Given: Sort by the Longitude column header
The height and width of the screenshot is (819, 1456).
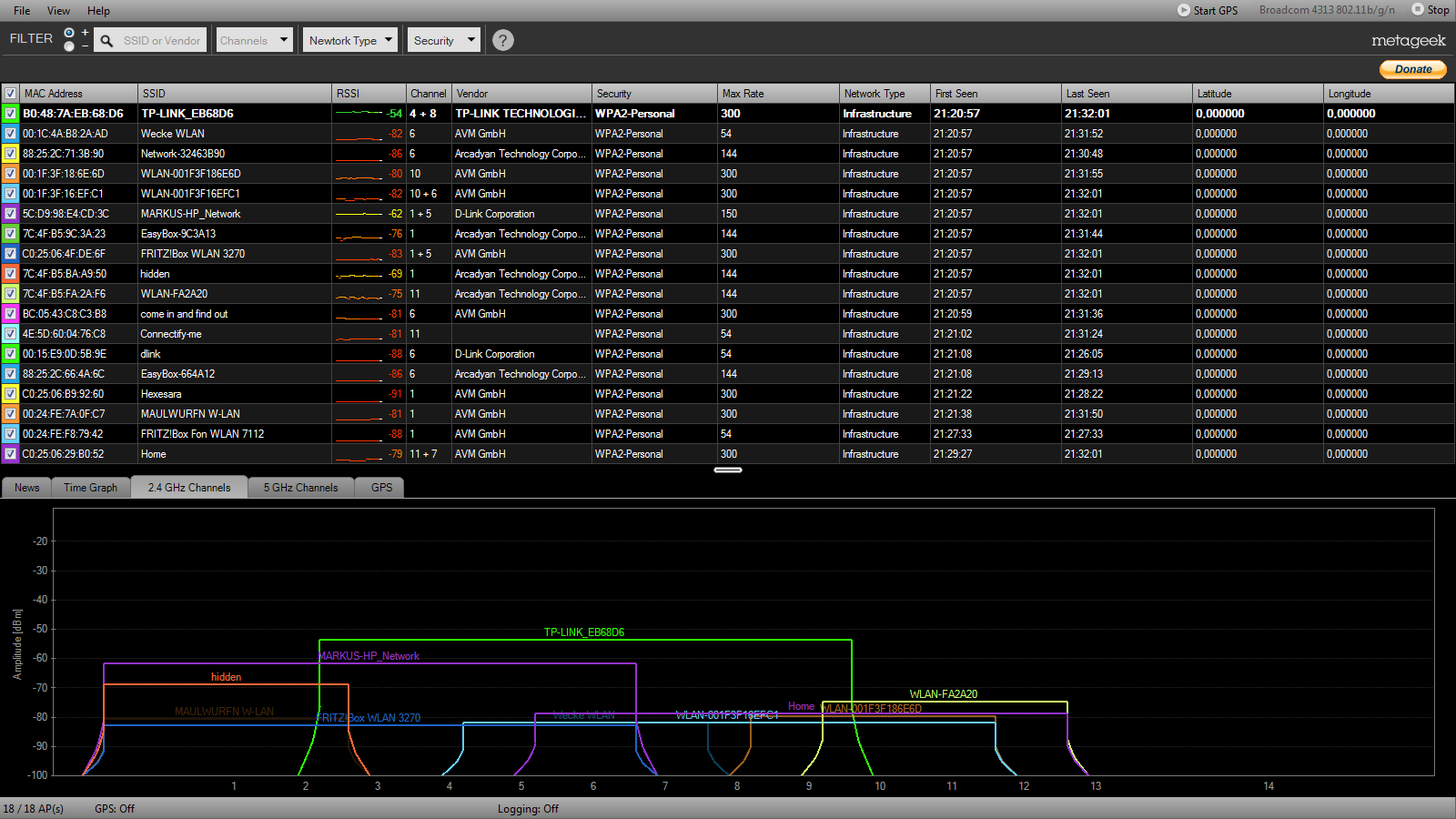Looking at the screenshot, I should pos(1390,94).
